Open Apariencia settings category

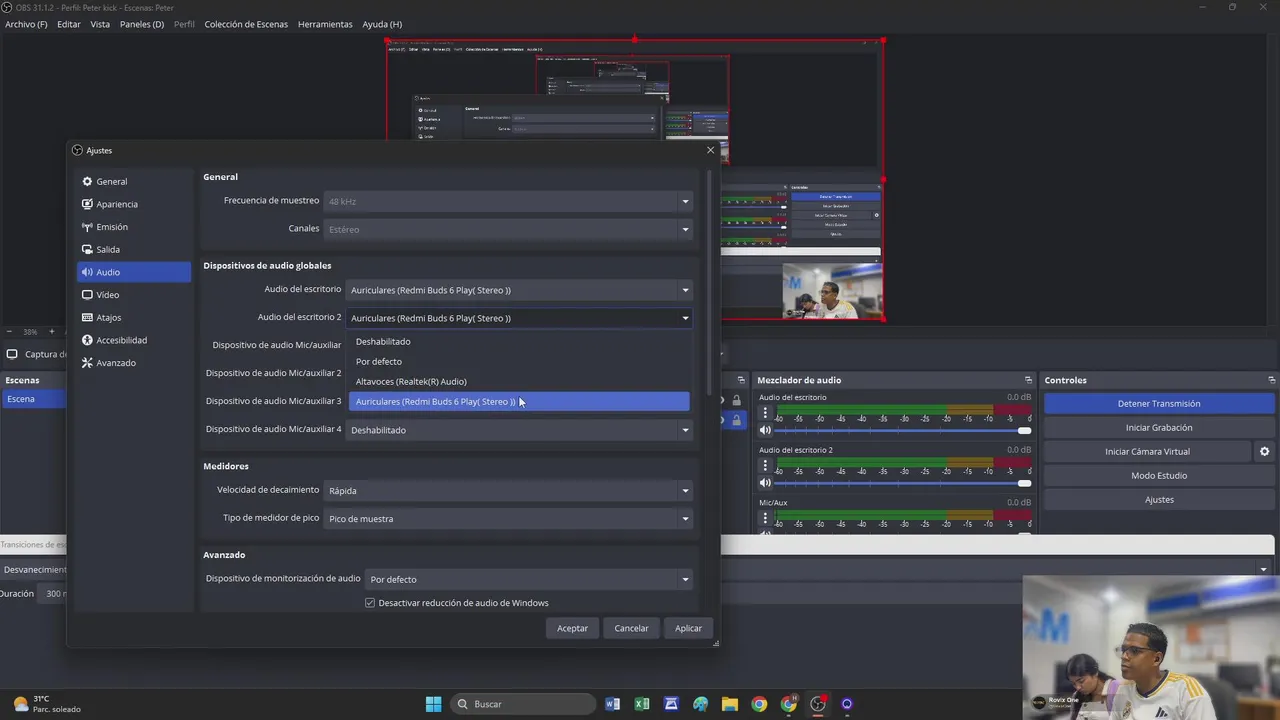(x=133, y=204)
